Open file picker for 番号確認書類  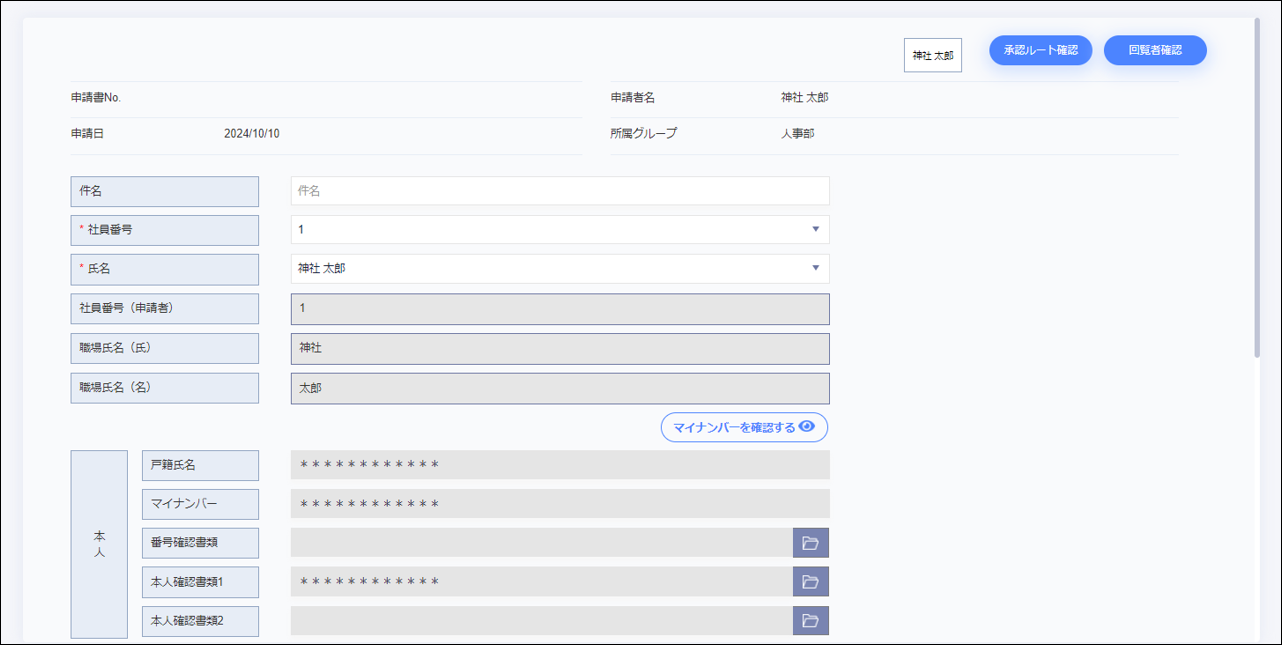pos(810,543)
